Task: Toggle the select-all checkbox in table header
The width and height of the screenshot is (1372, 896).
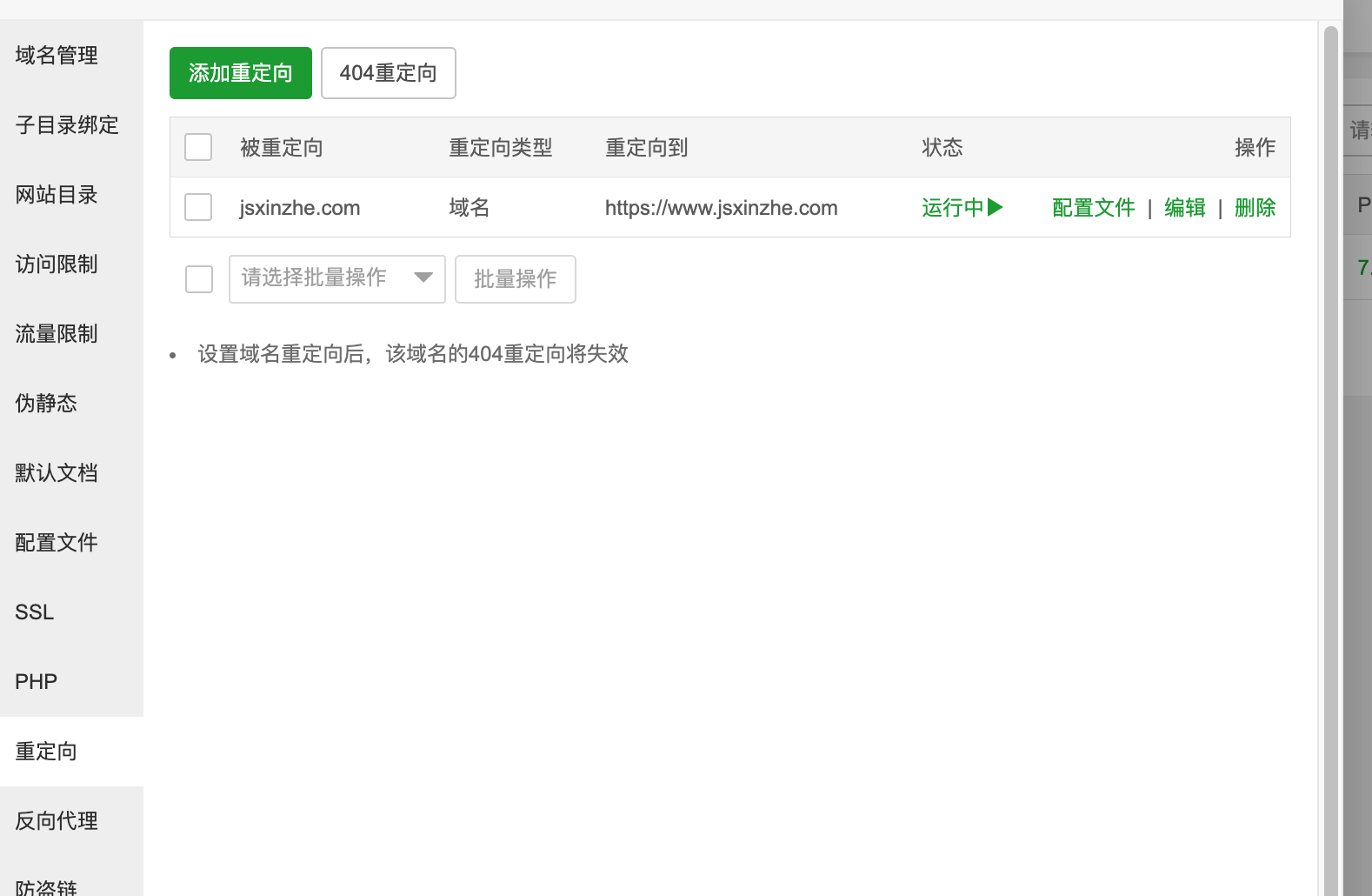Action: click(x=198, y=147)
